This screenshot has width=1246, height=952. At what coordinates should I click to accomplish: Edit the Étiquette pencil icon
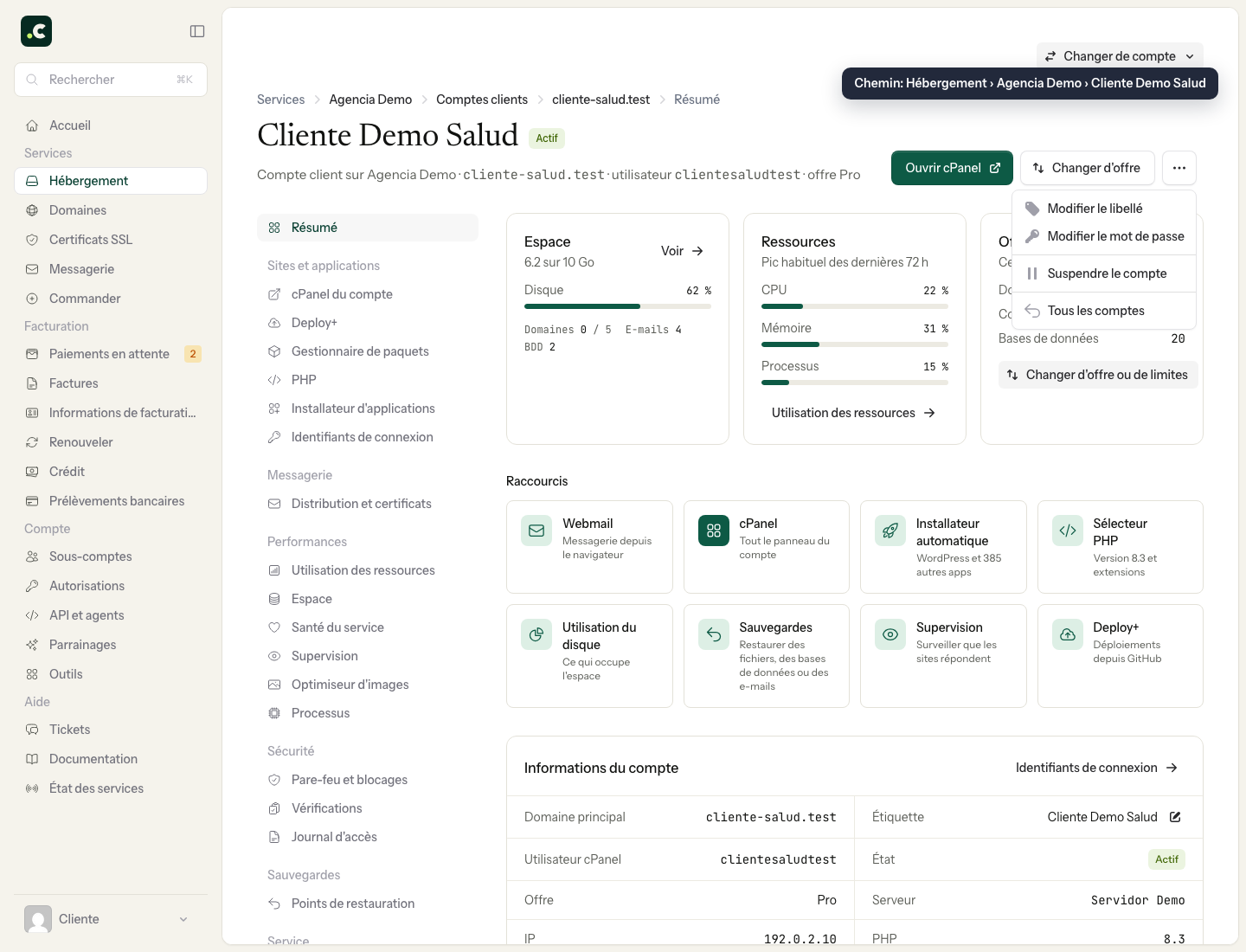[x=1175, y=817]
